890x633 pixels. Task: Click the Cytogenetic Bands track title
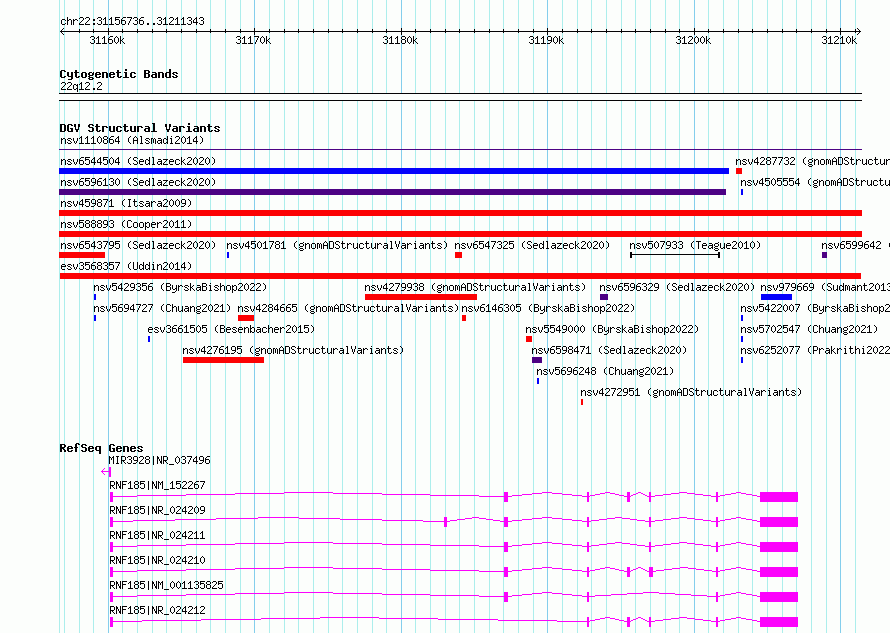[119, 74]
